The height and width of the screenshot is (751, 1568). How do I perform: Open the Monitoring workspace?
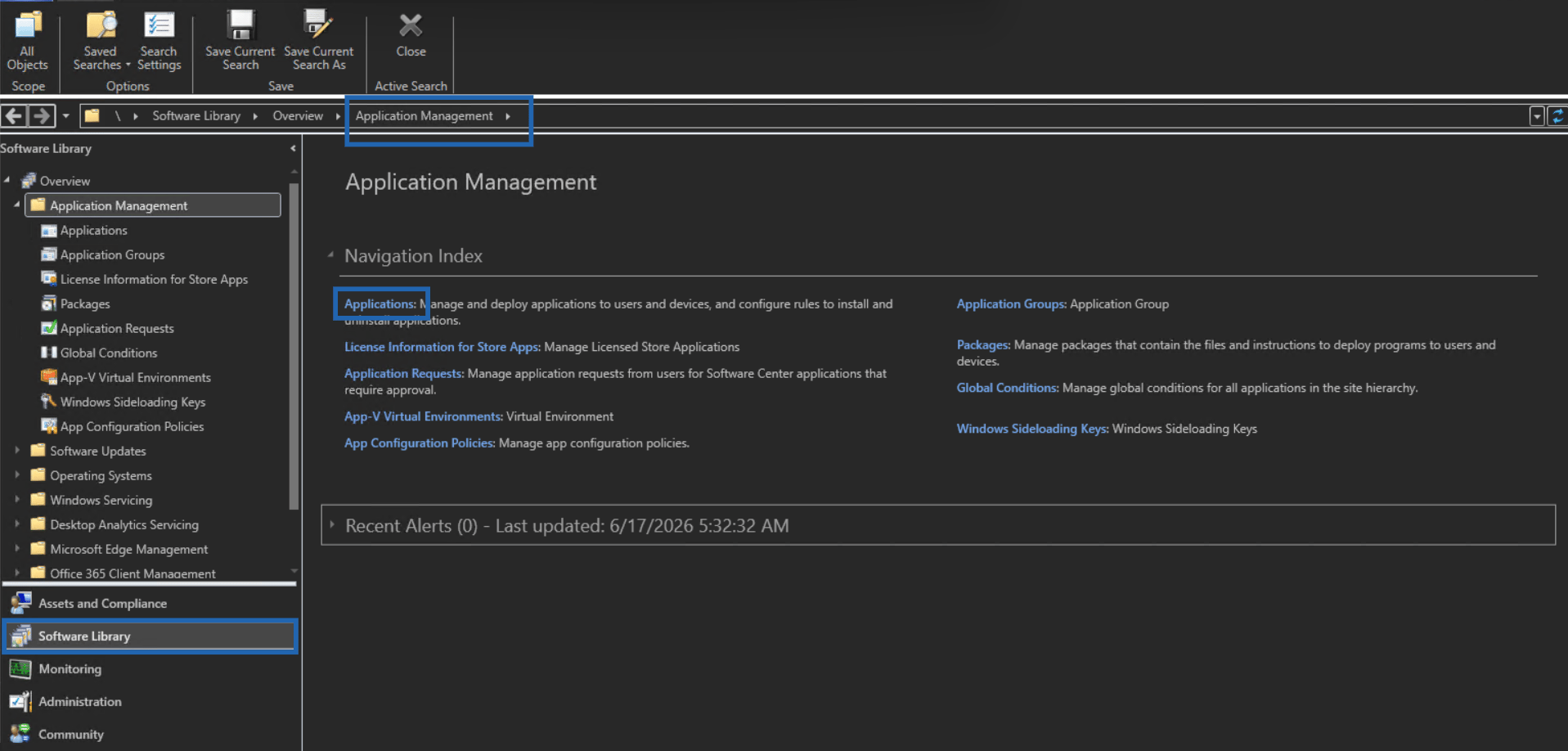pos(151,669)
